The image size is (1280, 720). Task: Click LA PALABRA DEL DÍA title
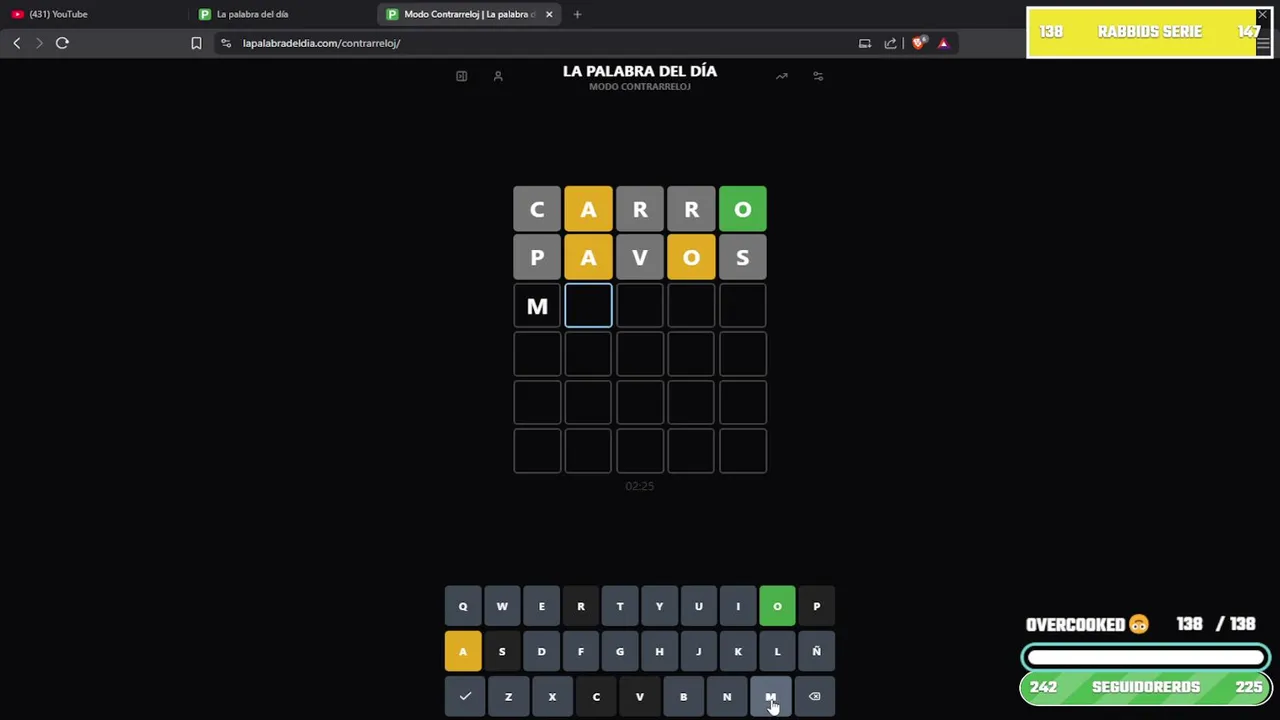pos(640,71)
